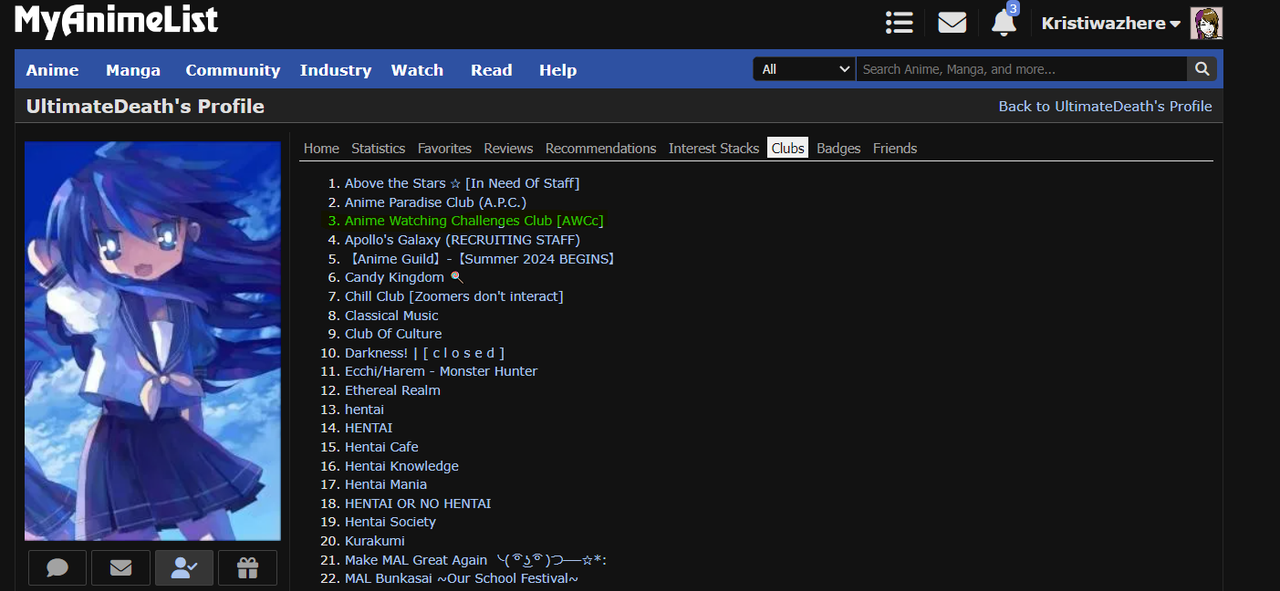Open the Kristiwazhere user avatar

click(1206, 23)
